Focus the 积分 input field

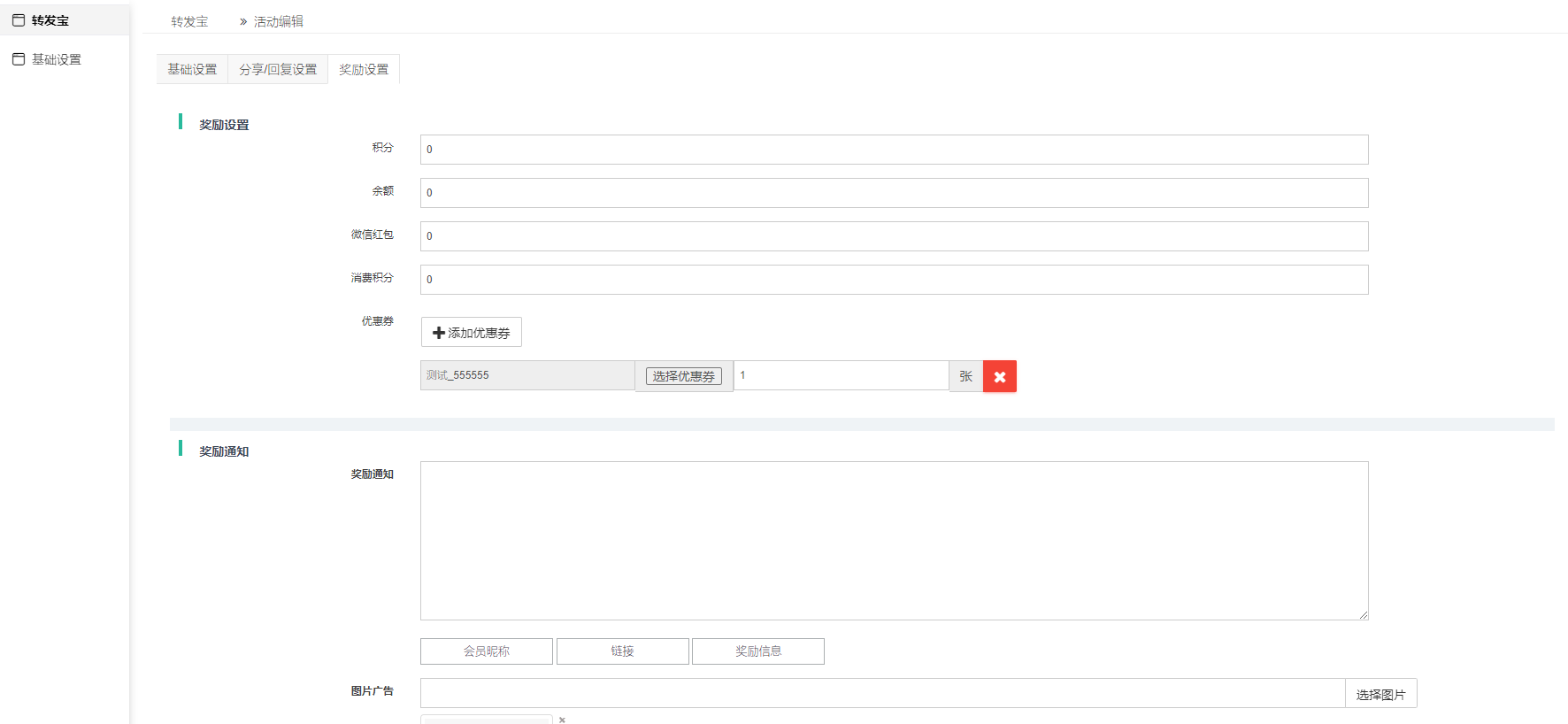(894, 150)
